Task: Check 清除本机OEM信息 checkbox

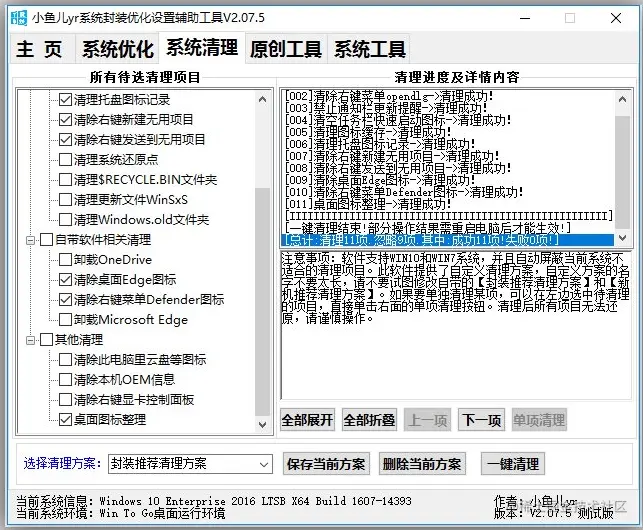Action: click(66, 379)
